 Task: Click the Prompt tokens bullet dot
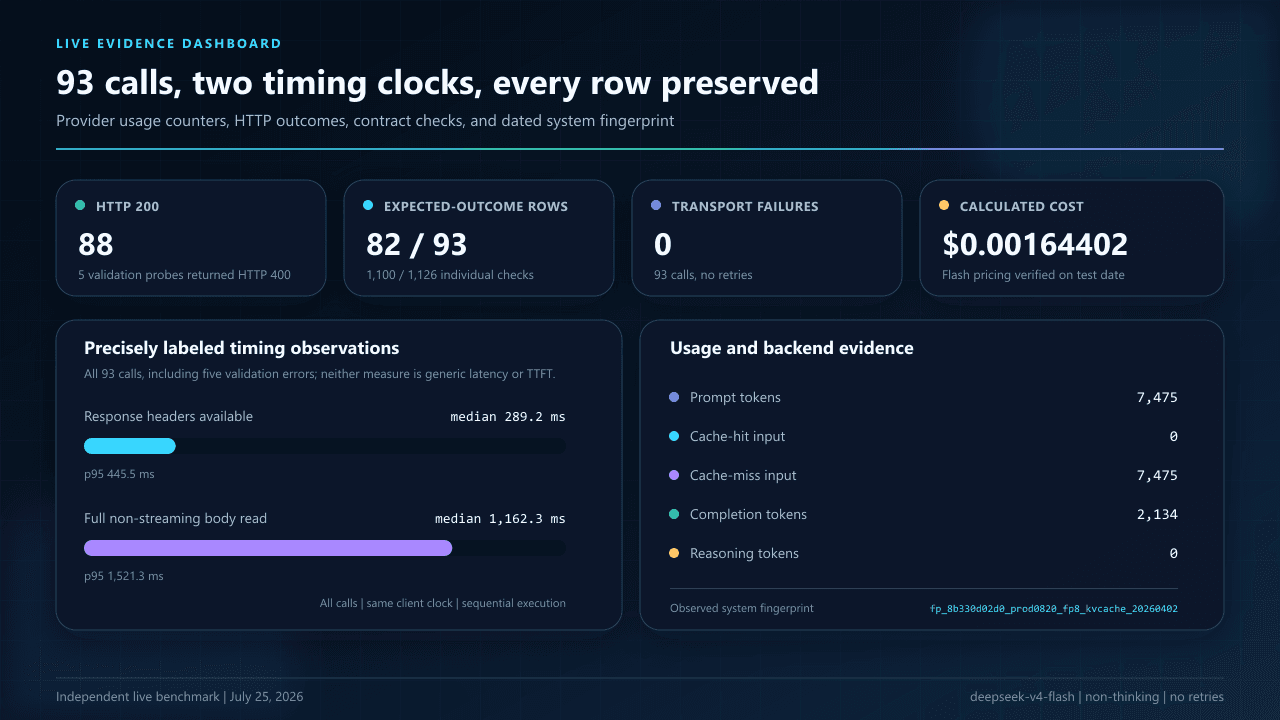(674, 397)
